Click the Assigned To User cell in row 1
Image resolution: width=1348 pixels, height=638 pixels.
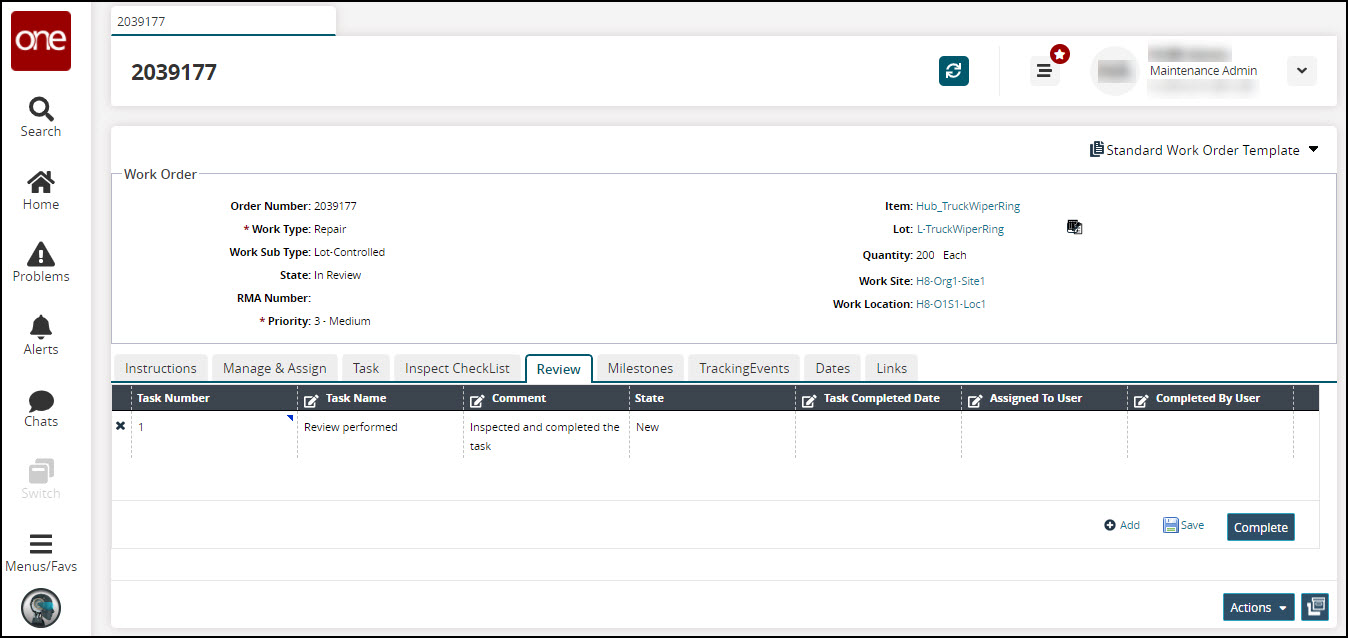point(1044,435)
